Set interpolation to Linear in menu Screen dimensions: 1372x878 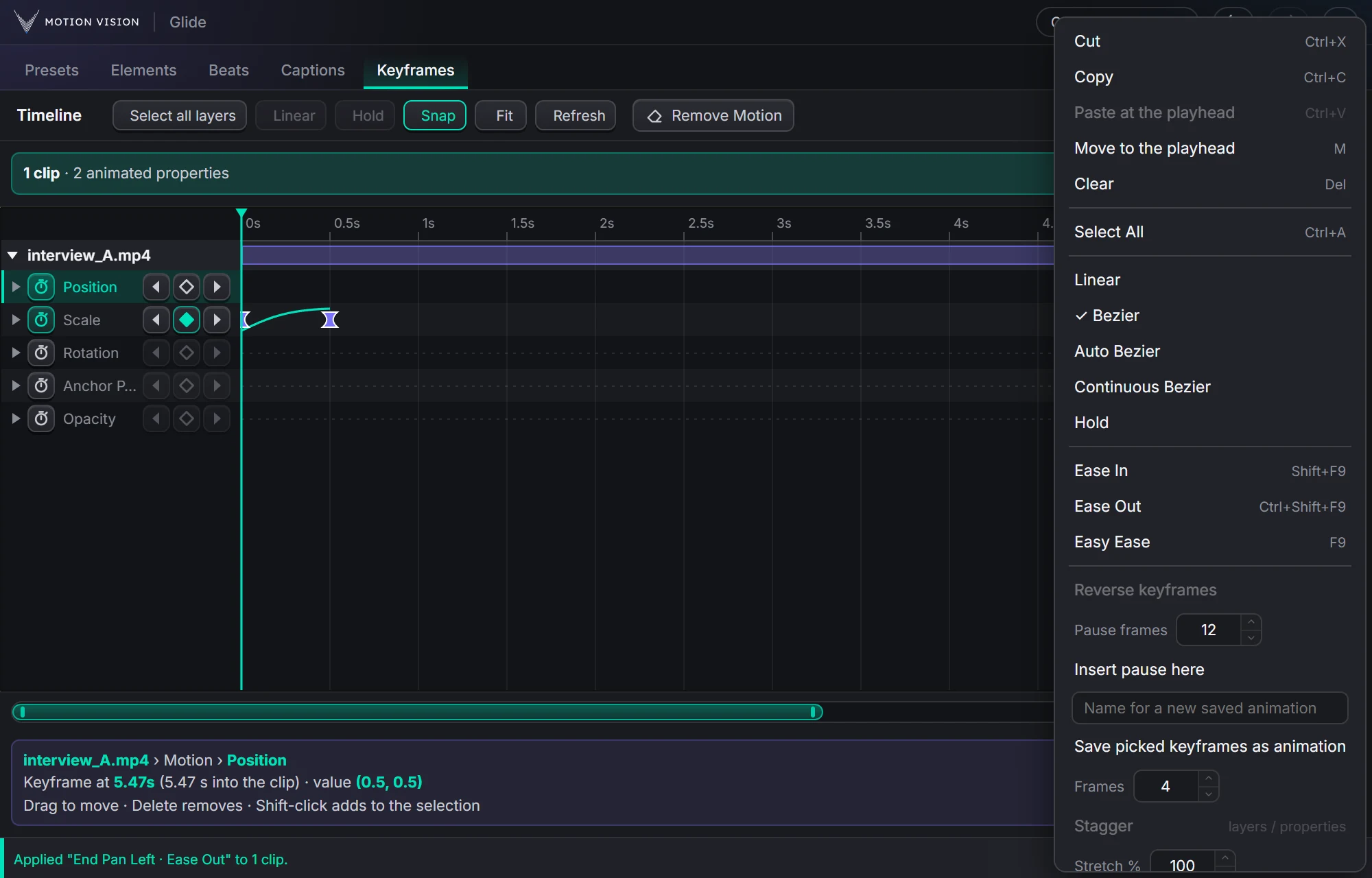[1209, 280]
